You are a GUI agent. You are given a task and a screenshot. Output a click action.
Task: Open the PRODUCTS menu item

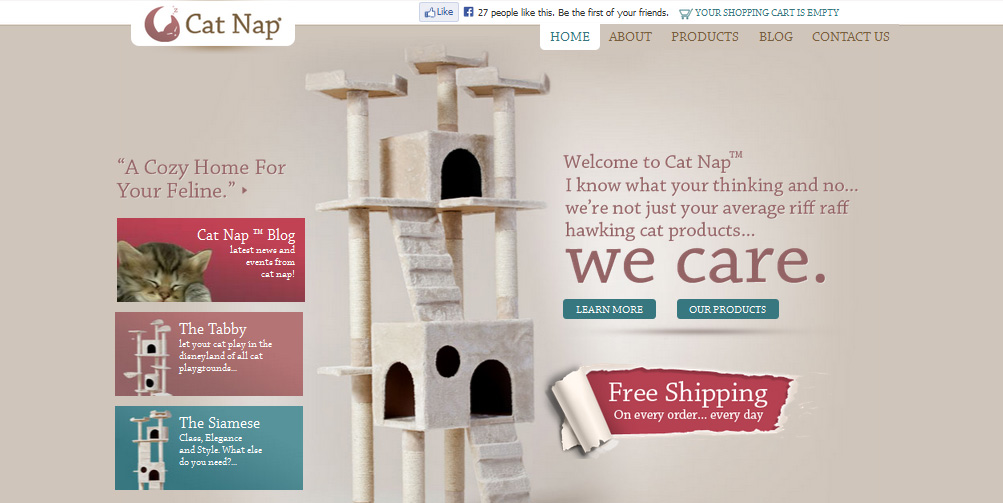pyautogui.click(x=705, y=37)
